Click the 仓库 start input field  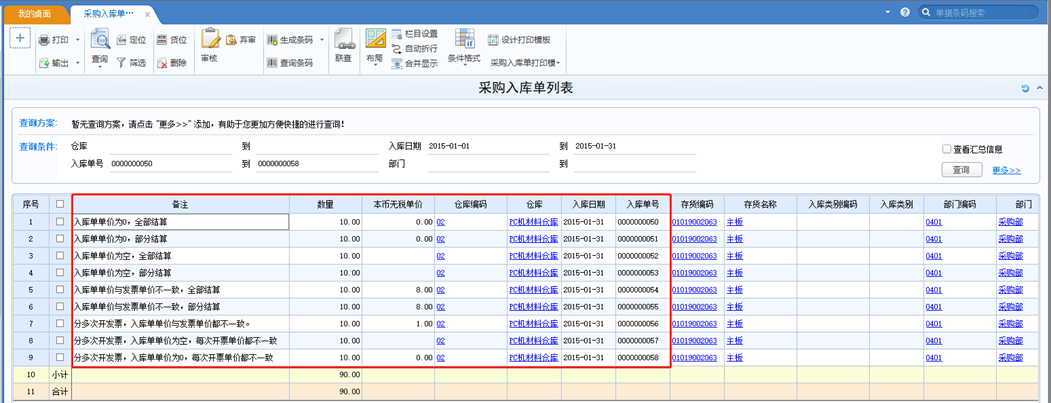(x=173, y=147)
